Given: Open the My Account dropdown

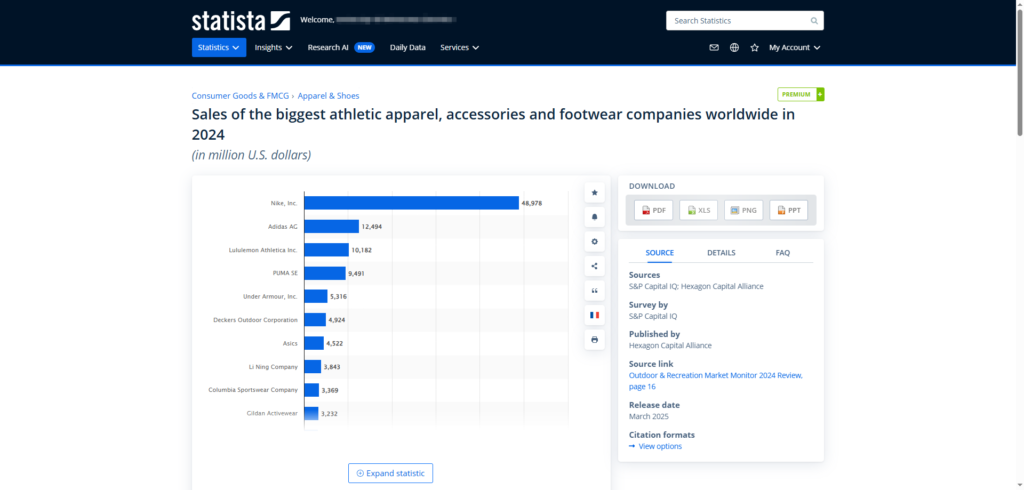Looking at the screenshot, I should pos(795,47).
